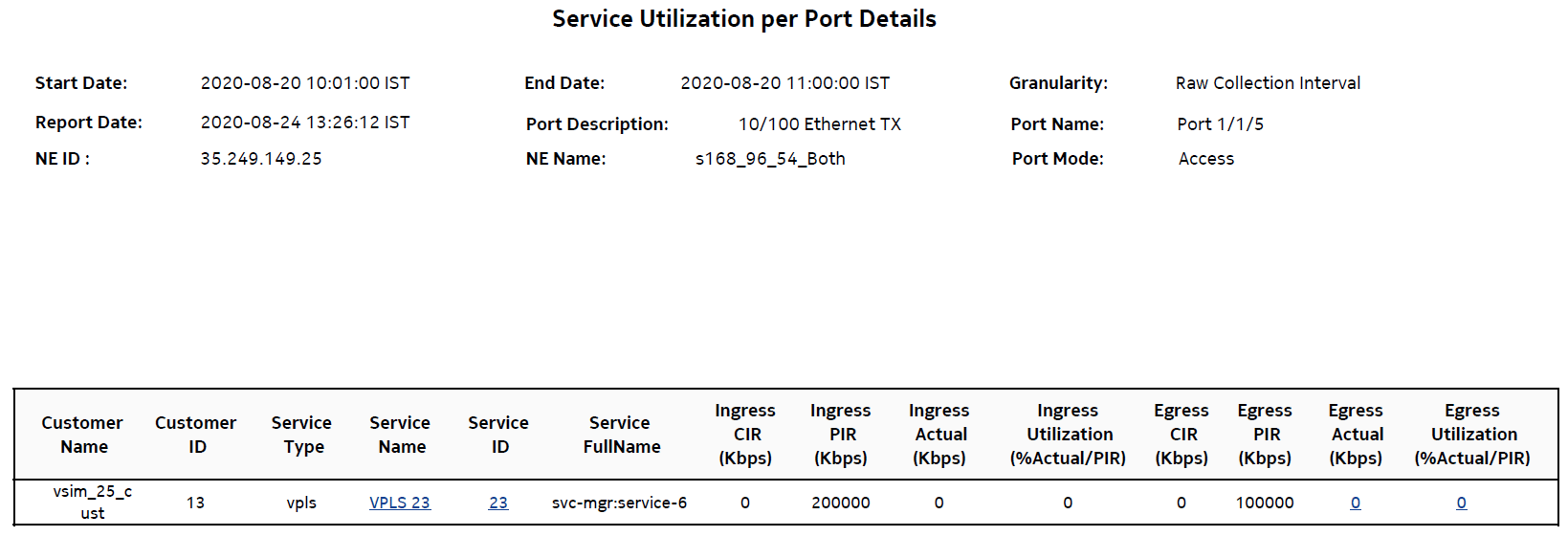
Task: Click the NE Name label
Action: (x=565, y=159)
